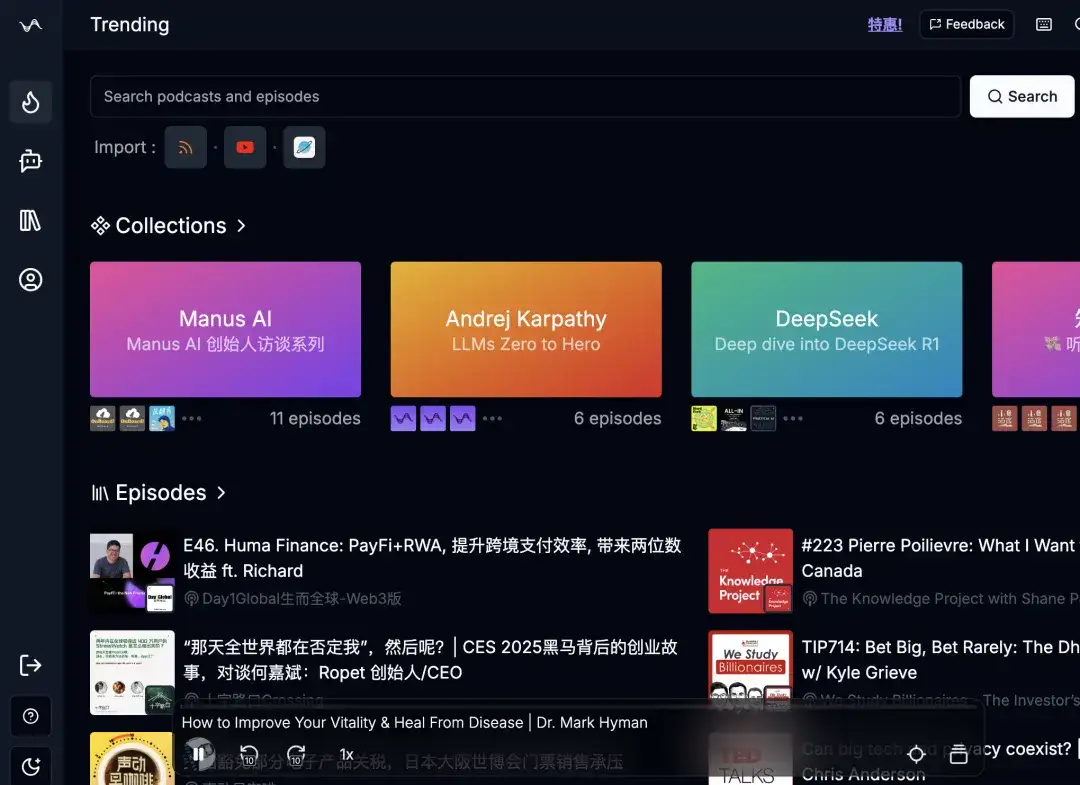Viewport: 1080px width, 785px height.
Task: Open the AI chat bot sidebar icon
Action: tap(30, 161)
